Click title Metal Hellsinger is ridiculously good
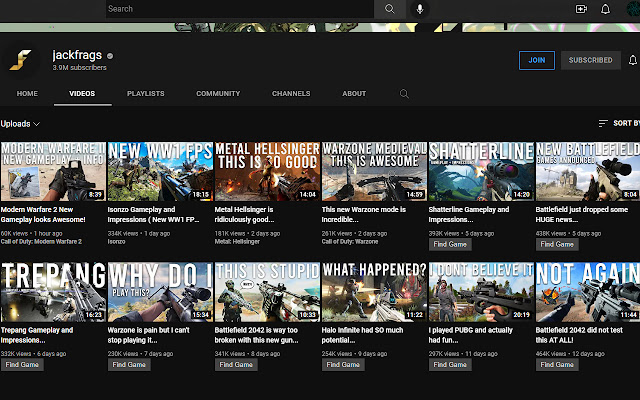Image resolution: width=640 pixels, height=400 pixels. (244, 214)
